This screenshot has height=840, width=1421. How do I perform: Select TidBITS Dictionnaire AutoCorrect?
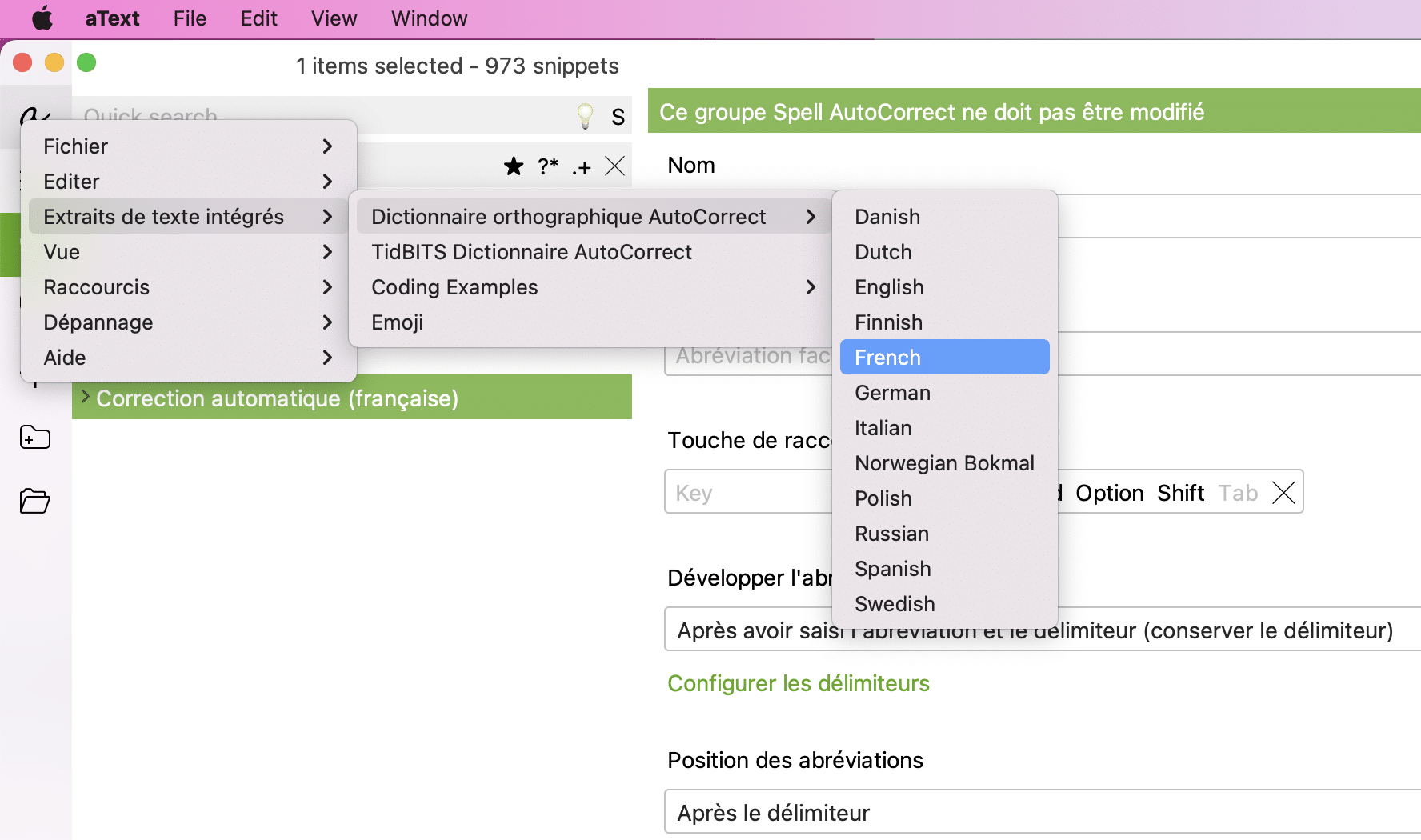point(594,252)
